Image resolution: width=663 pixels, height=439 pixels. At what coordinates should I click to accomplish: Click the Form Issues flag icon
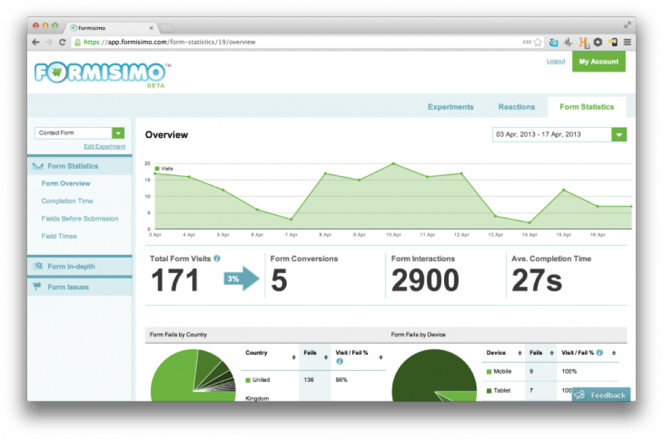click(x=37, y=287)
